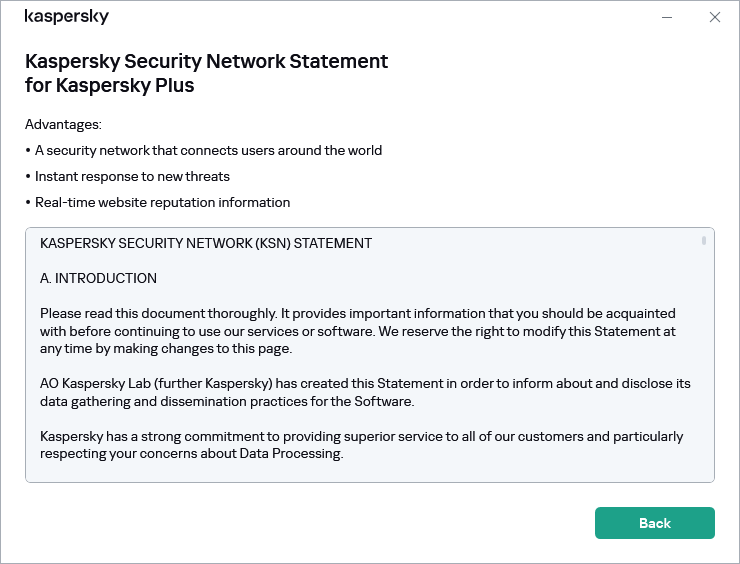Click the 'Advantages:' label
Screen dimensions: 740x564
[63, 125]
